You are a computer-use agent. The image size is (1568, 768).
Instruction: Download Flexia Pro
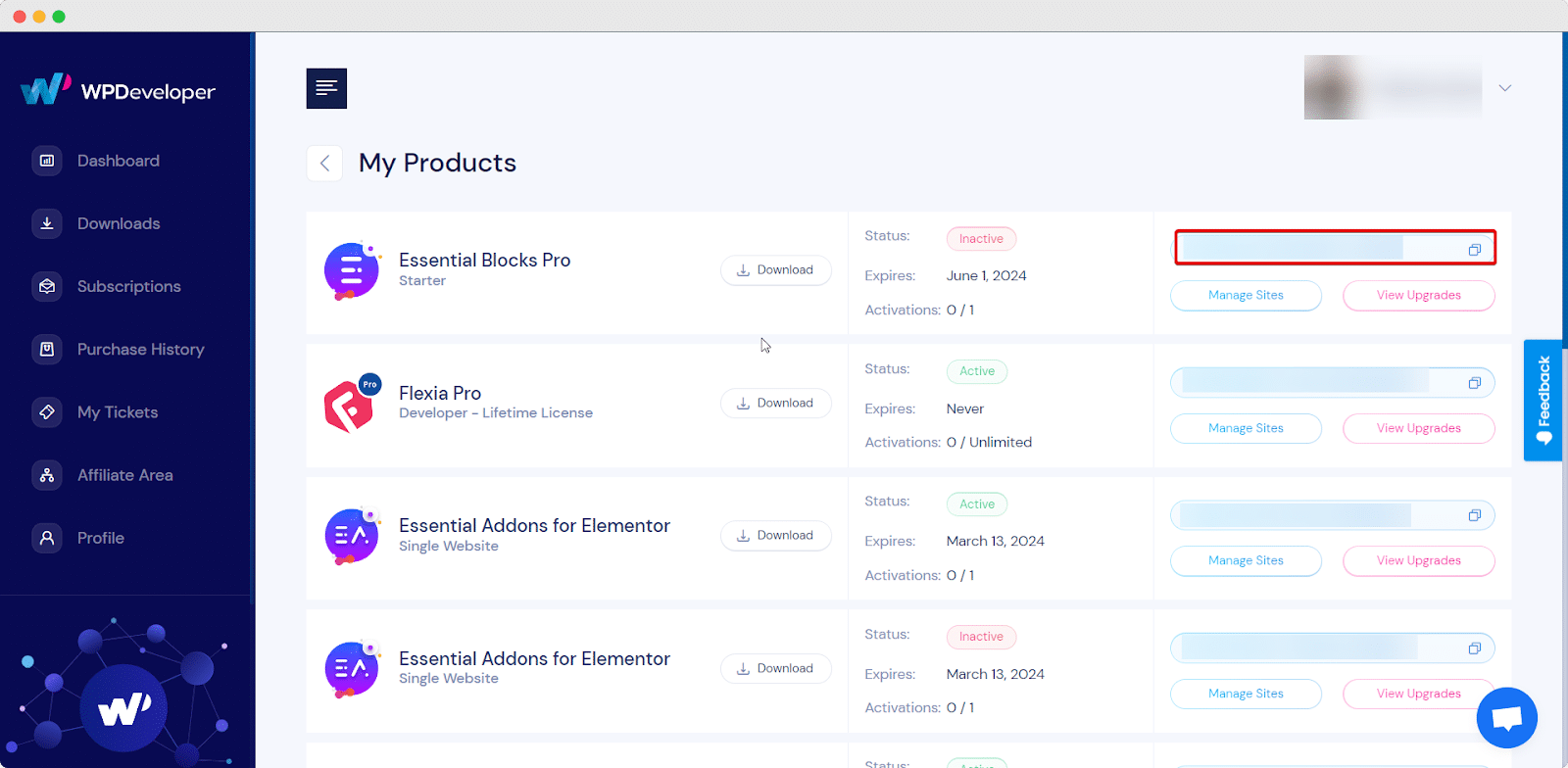pos(776,403)
